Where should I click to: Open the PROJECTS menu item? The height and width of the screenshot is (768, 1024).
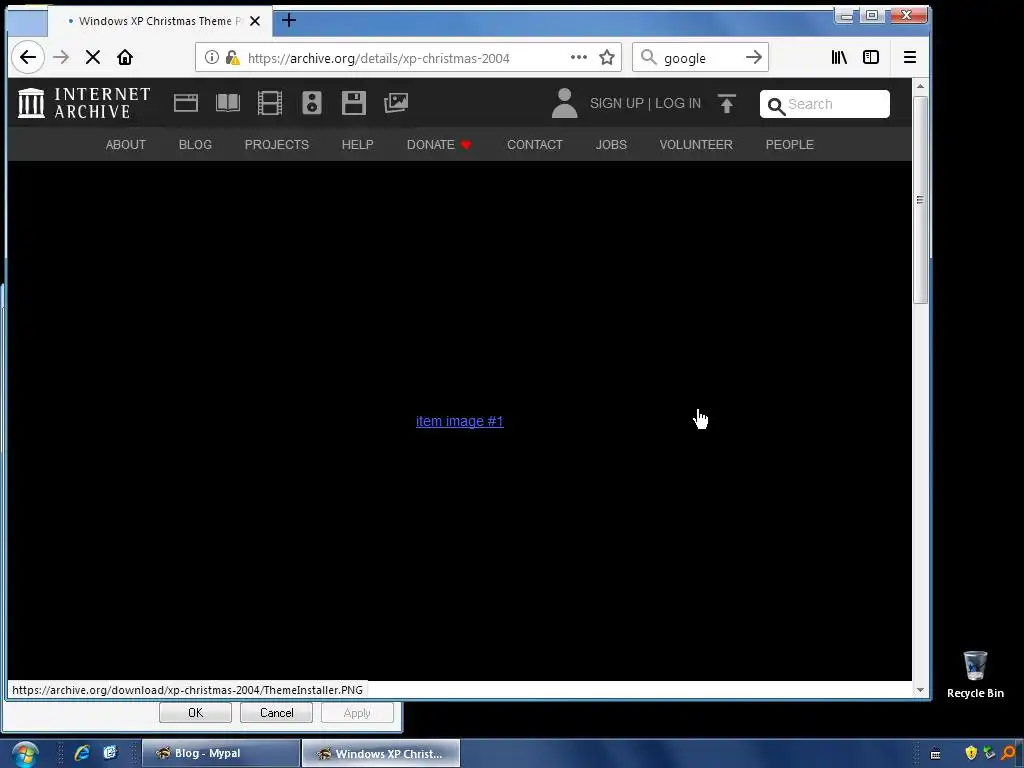coord(276,144)
